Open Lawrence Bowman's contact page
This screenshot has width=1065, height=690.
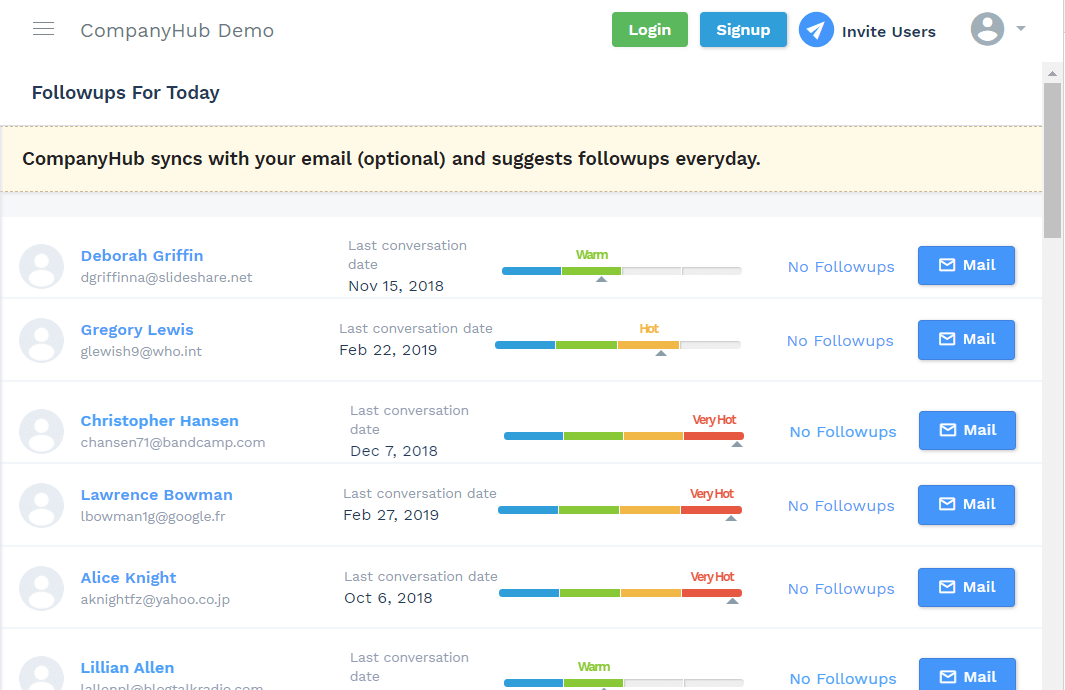click(156, 495)
